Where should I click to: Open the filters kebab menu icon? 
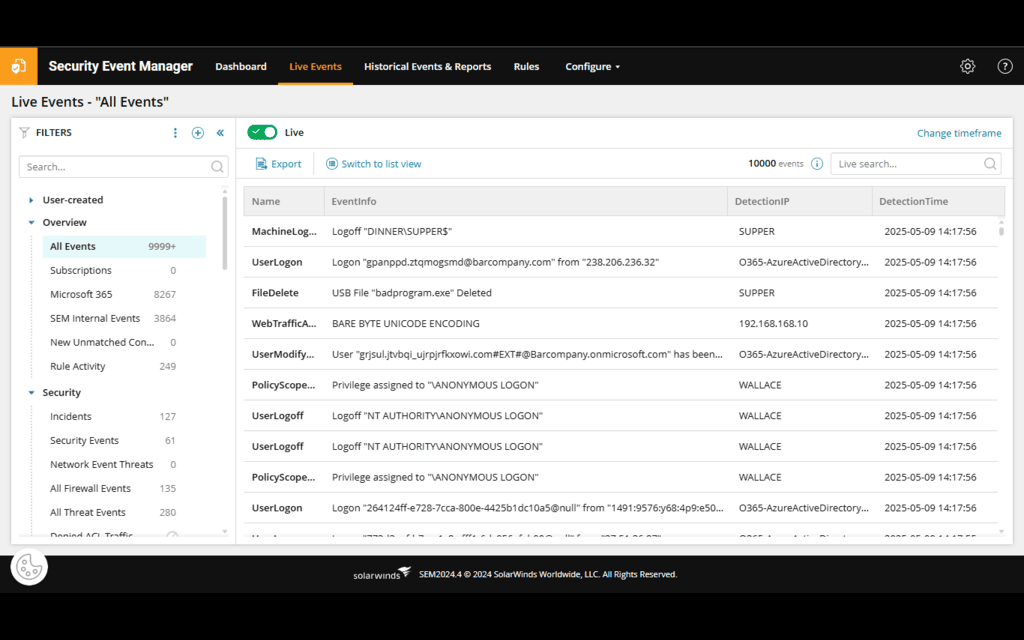pyautogui.click(x=175, y=132)
